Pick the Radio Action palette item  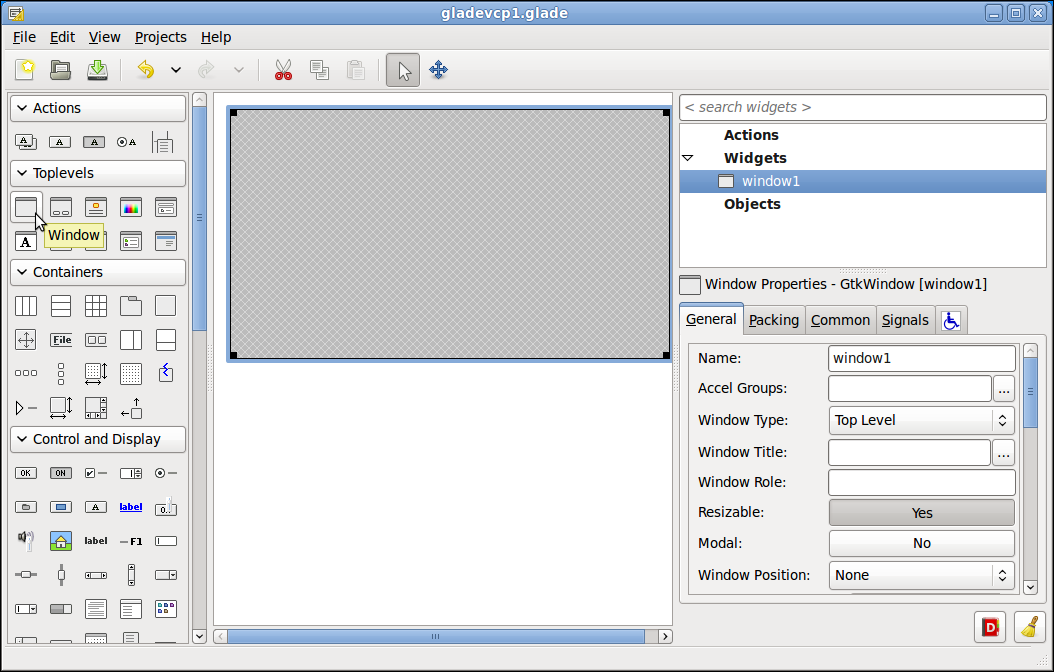126,142
